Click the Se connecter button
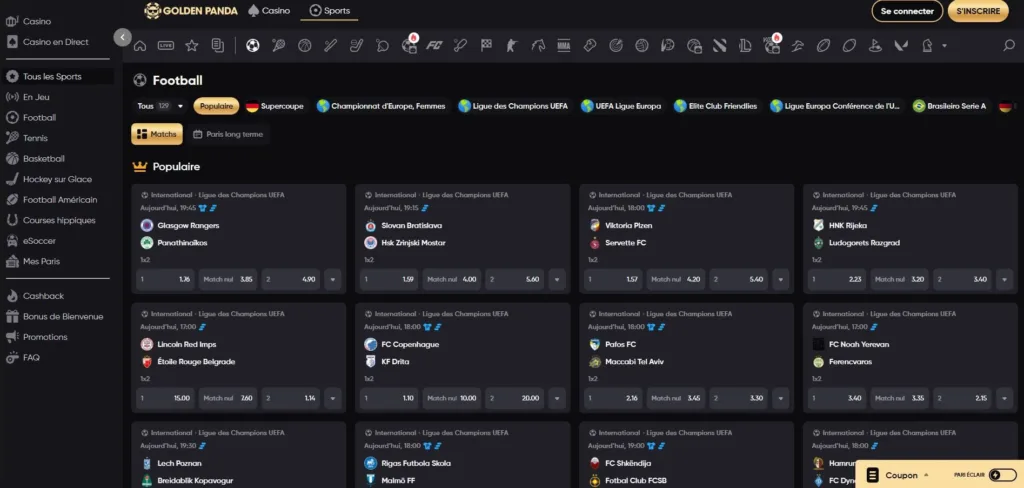This screenshot has height=488, width=1024. click(x=907, y=11)
